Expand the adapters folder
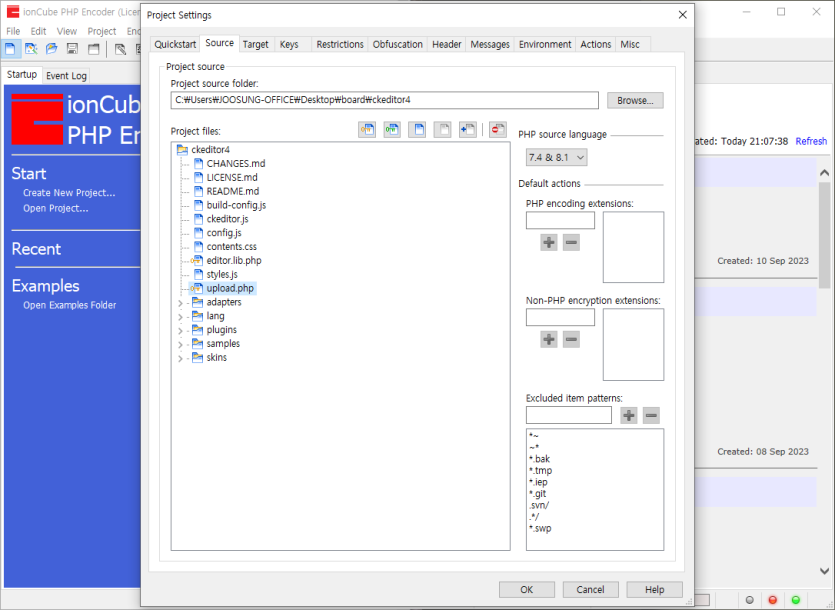 [180, 303]
